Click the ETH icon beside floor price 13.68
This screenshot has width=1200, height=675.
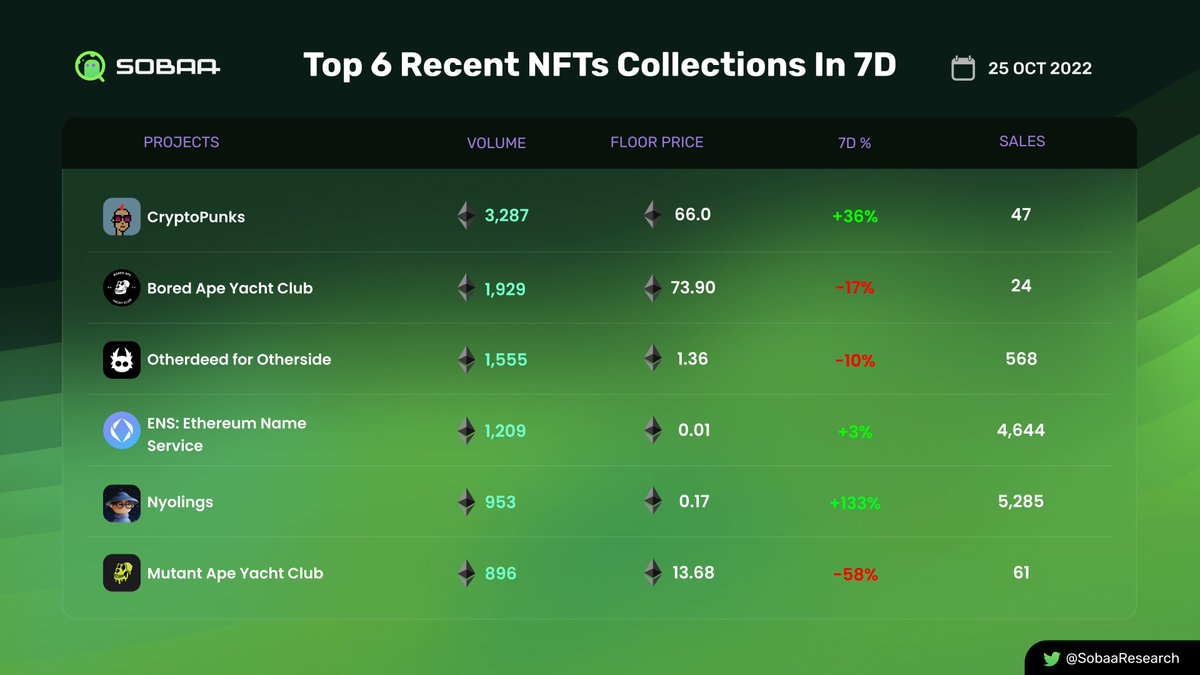pos(653,573)
